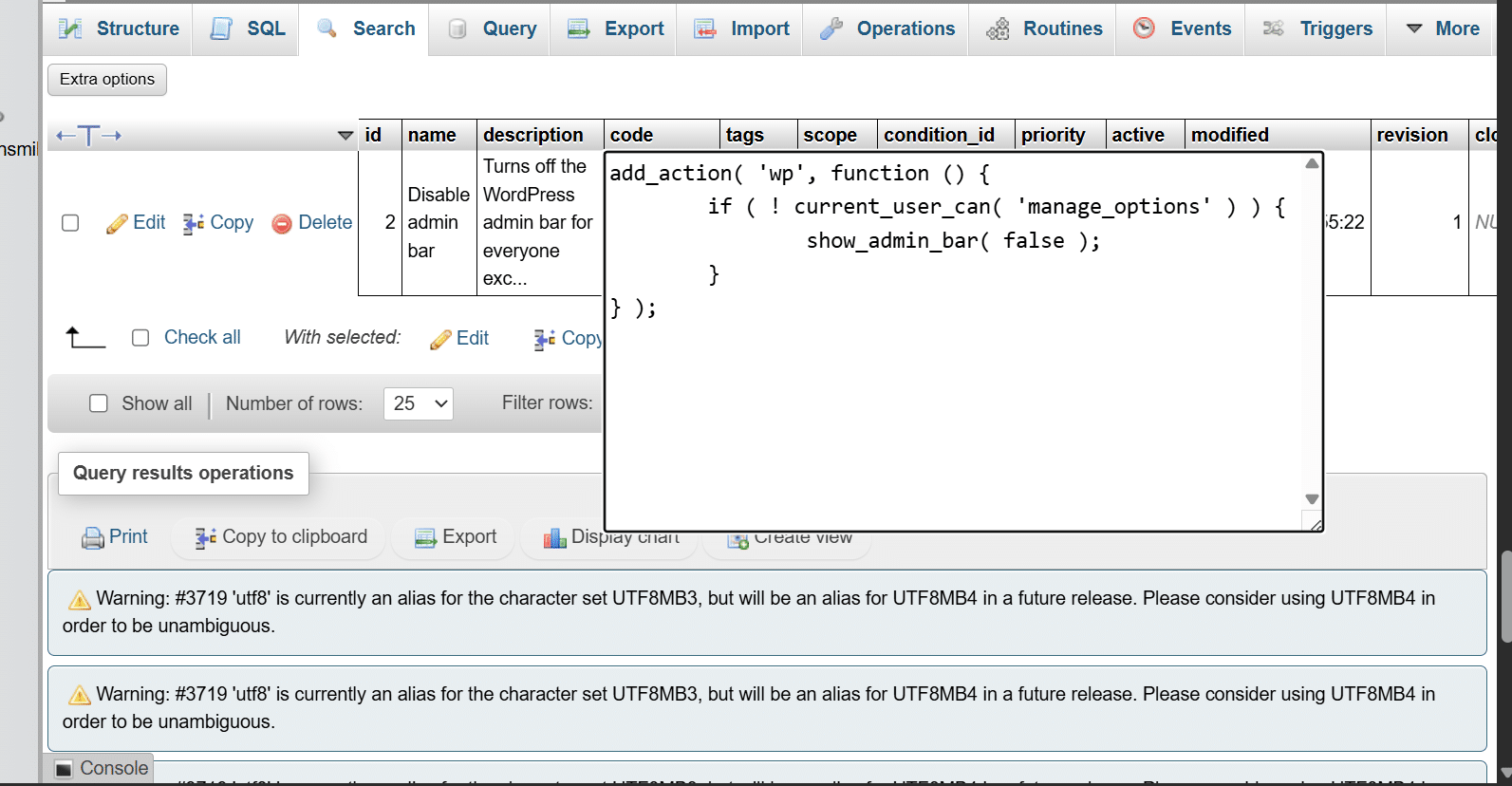Click the red delete icon in row
The width and height of the screenshot is (1512, 786).
pos(282,224)
